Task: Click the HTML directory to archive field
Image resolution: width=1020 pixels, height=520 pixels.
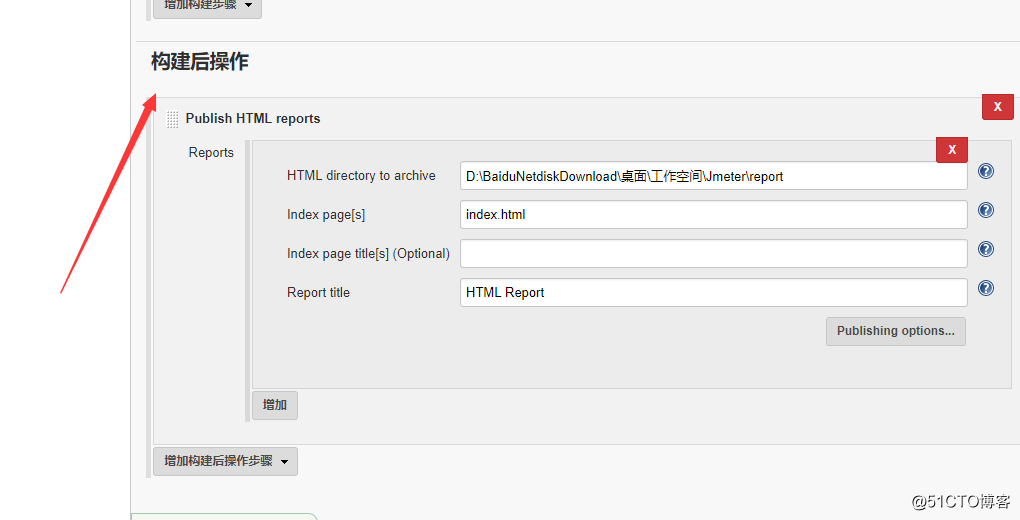Action: (x=714, y=176)
